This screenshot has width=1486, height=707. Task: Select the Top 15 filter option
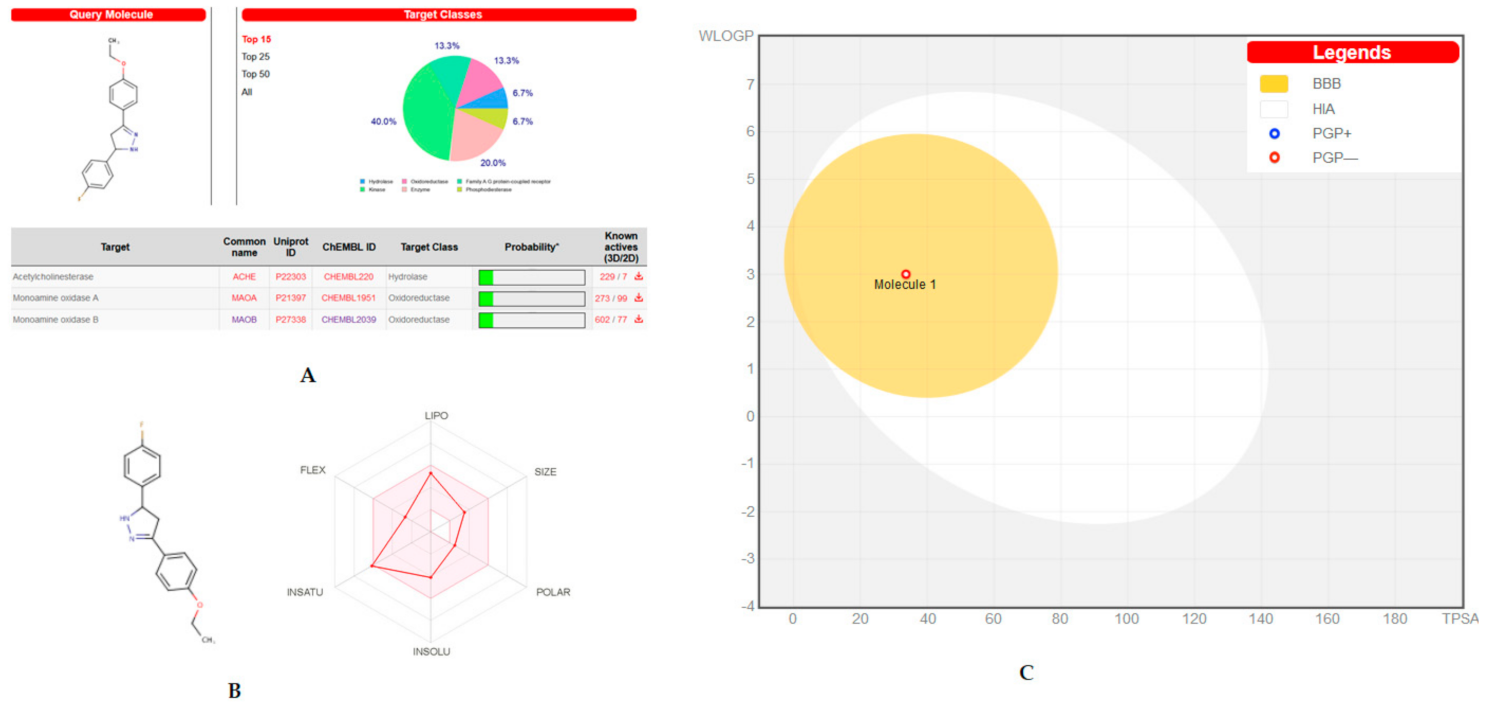pyautogui.click(x=256, y=39)
